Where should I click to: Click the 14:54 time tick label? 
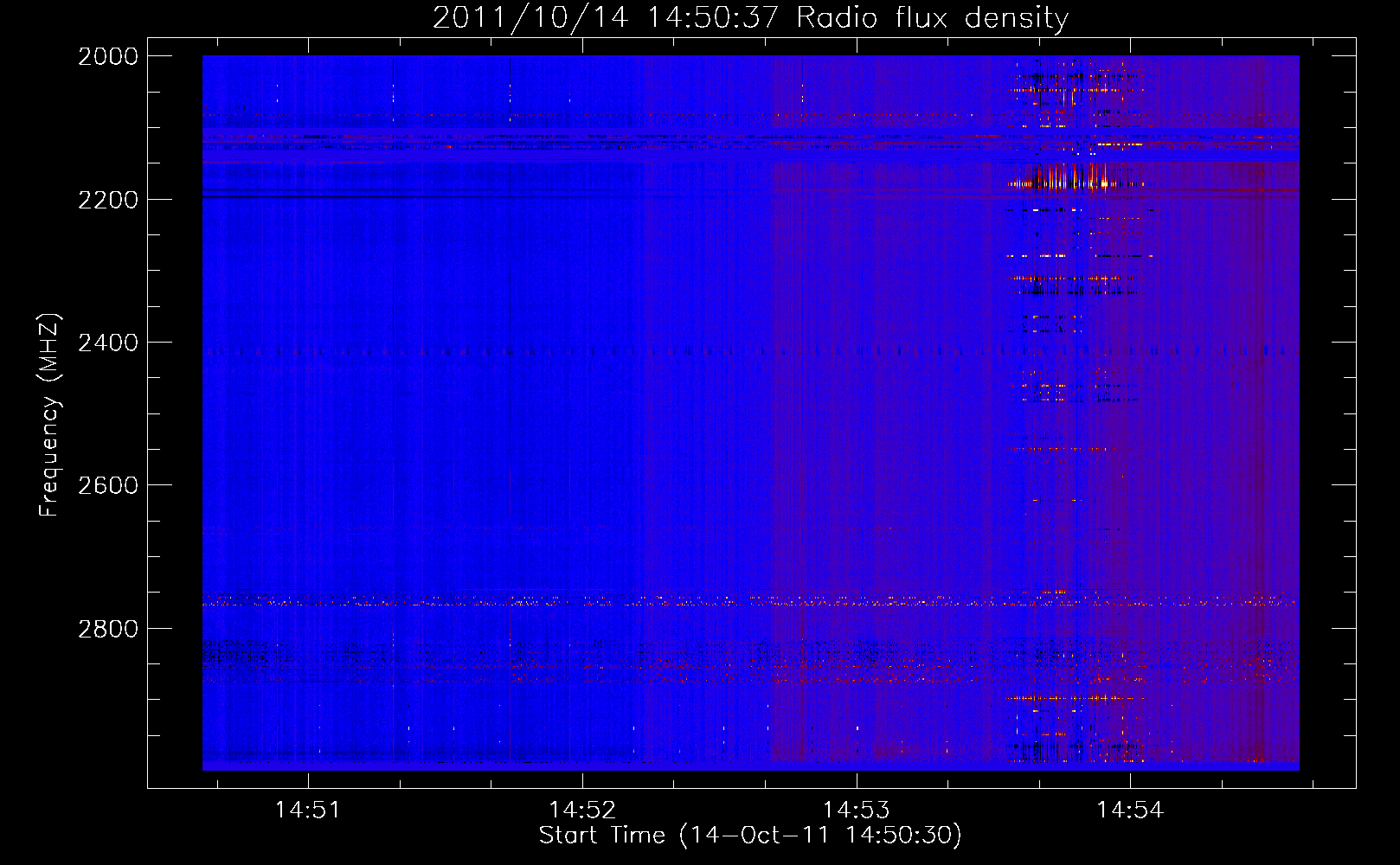click(x=1130, y=810)
